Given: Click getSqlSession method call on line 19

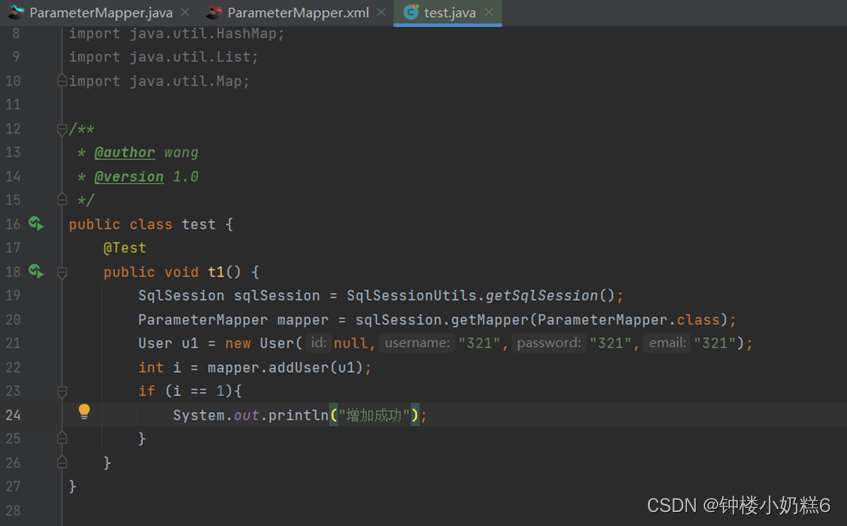Looking at the screenshot, I should (x=542, y=295).
